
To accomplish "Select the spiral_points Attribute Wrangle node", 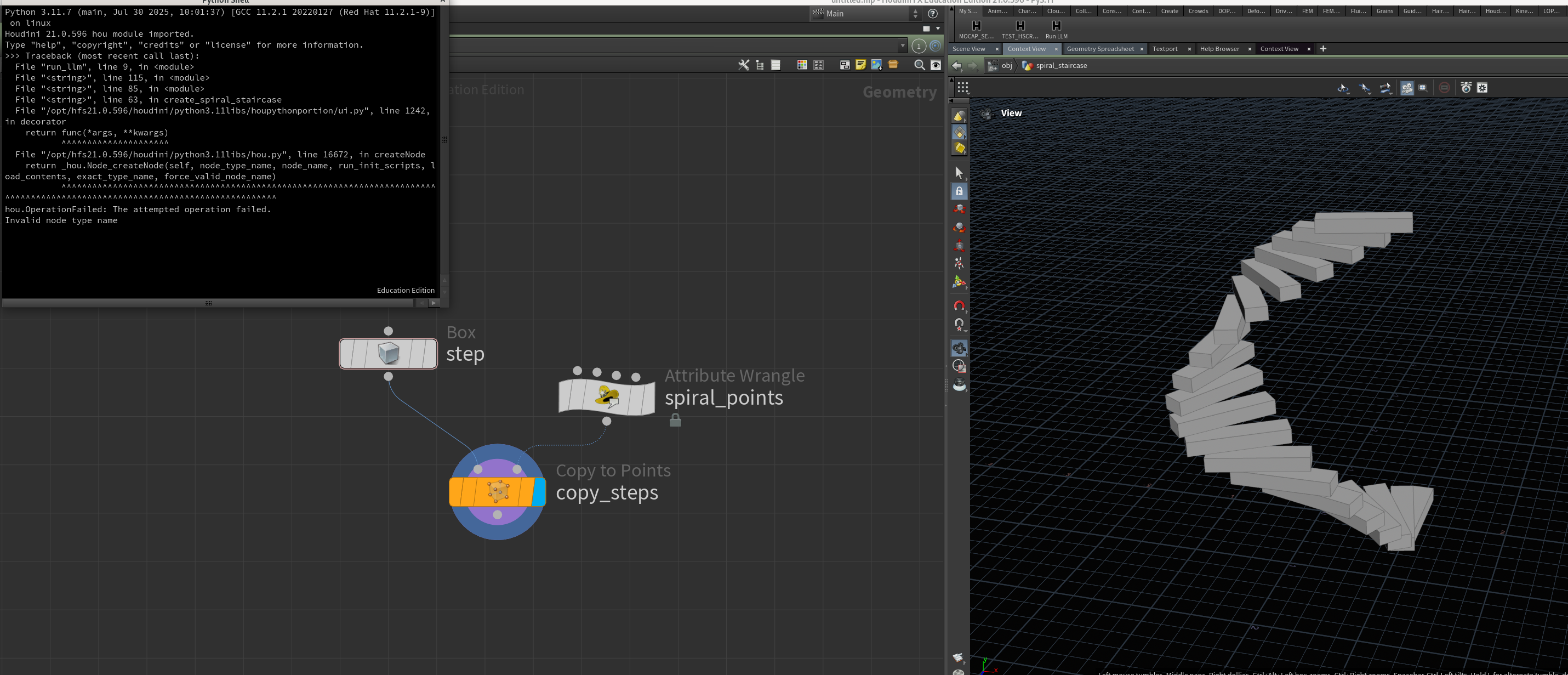I will coord(607,396).
